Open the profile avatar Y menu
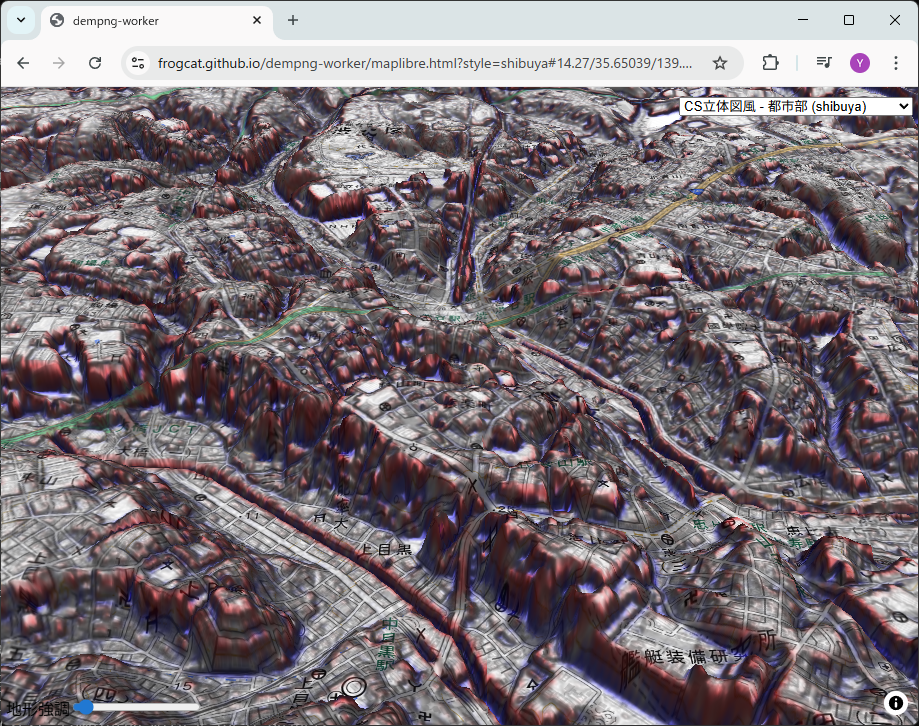 point(860,63)
